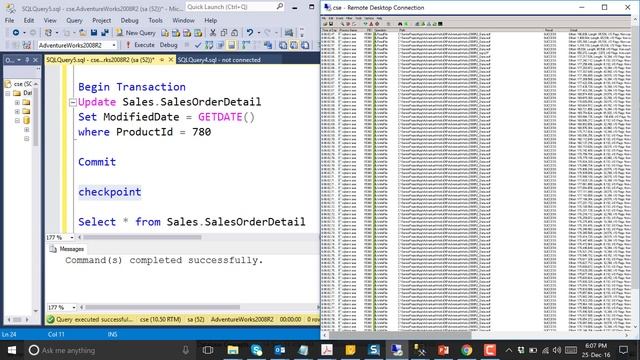Click the Database Engine Query icon
This screenshot has height=360, width=640.
point(165,33)
